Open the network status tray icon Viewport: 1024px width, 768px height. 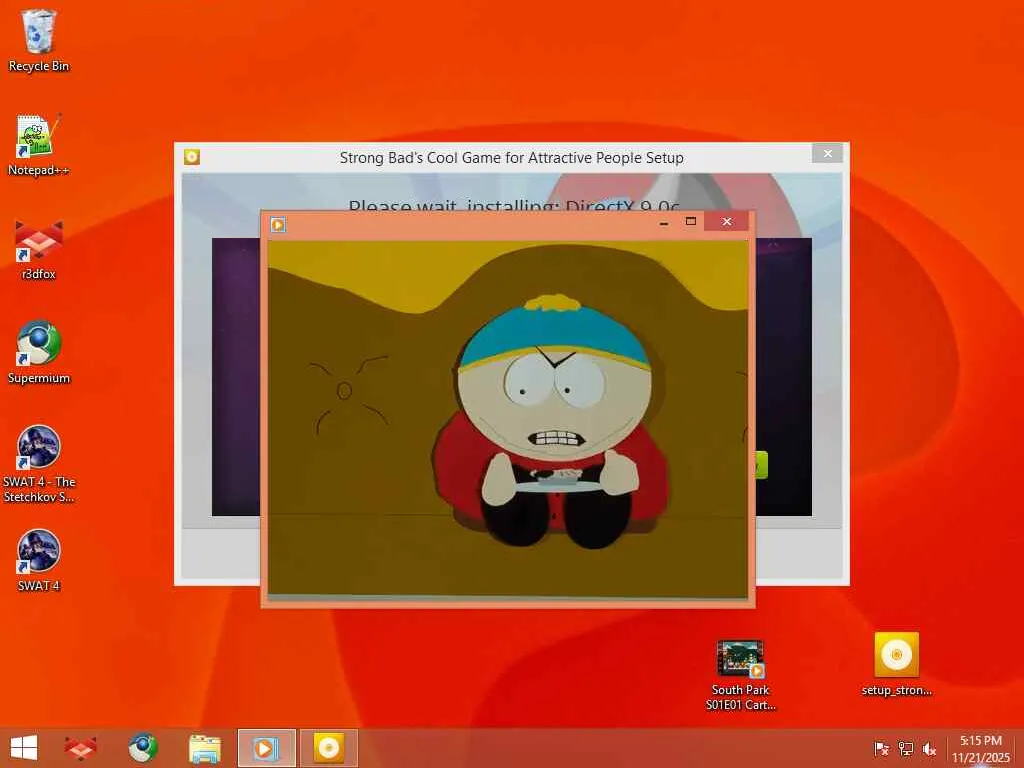point(905,748)
